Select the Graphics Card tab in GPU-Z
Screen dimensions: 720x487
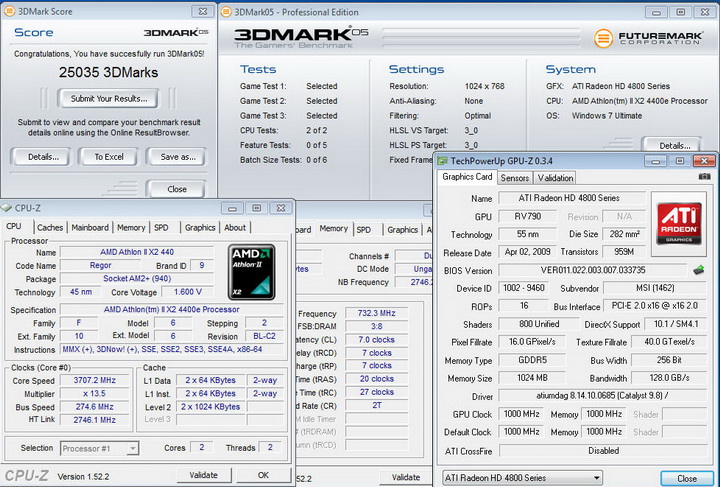467,177
